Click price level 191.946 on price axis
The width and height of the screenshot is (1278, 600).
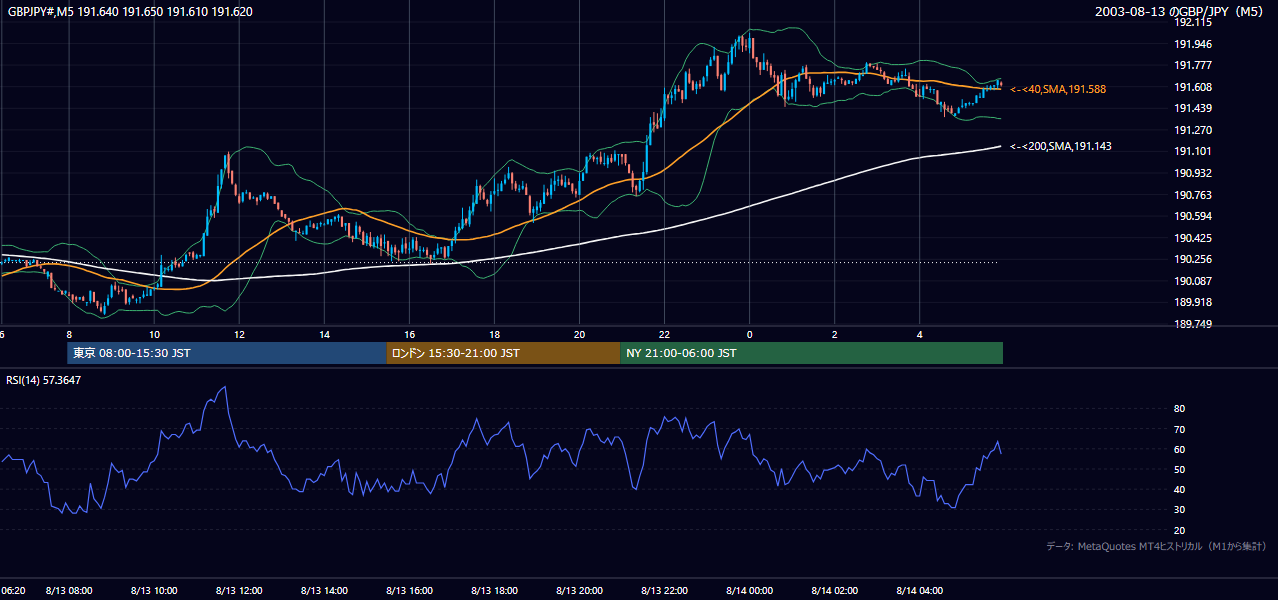[1193, 44]
